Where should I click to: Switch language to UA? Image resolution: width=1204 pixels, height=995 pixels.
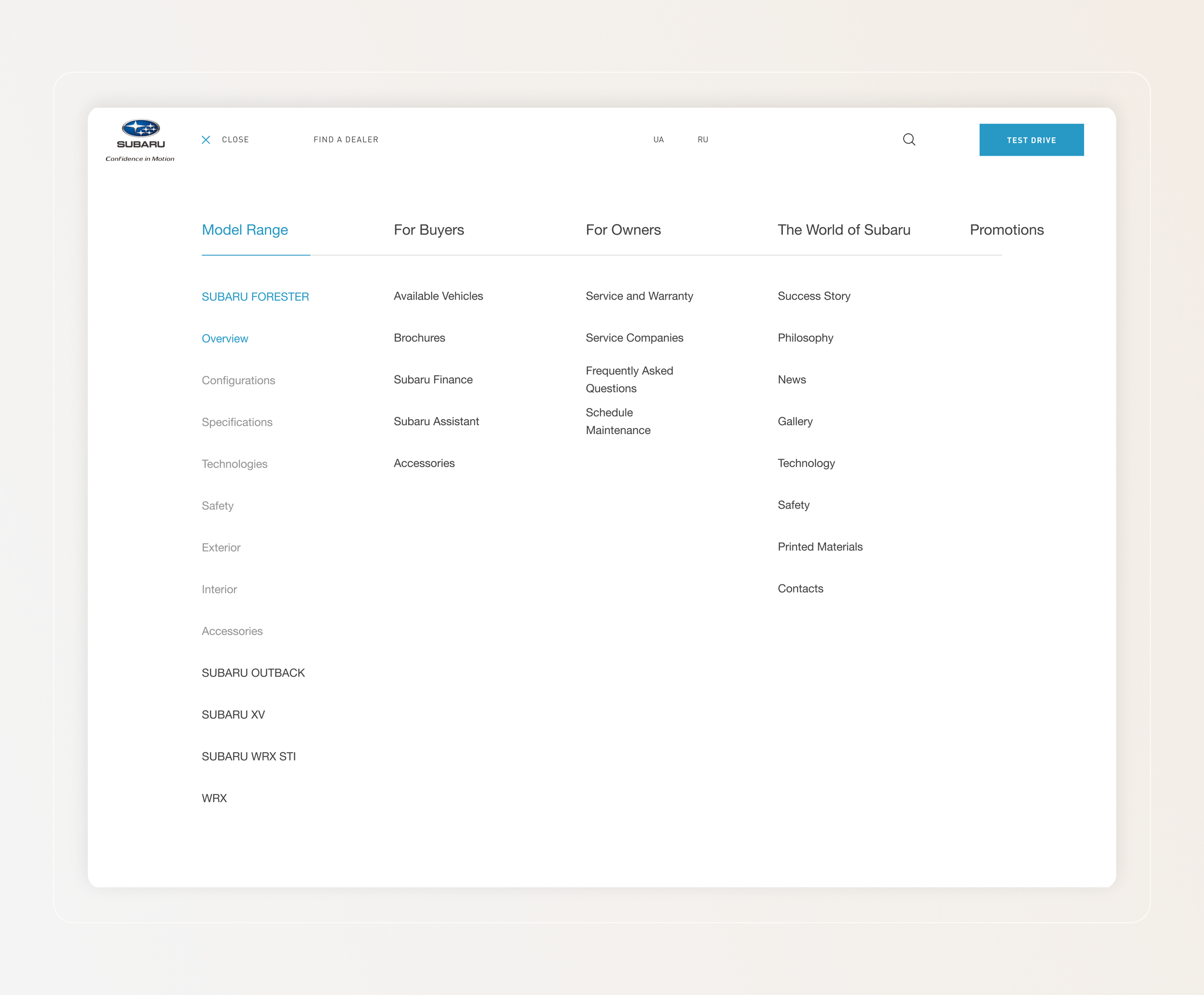[x=658, y=140]
